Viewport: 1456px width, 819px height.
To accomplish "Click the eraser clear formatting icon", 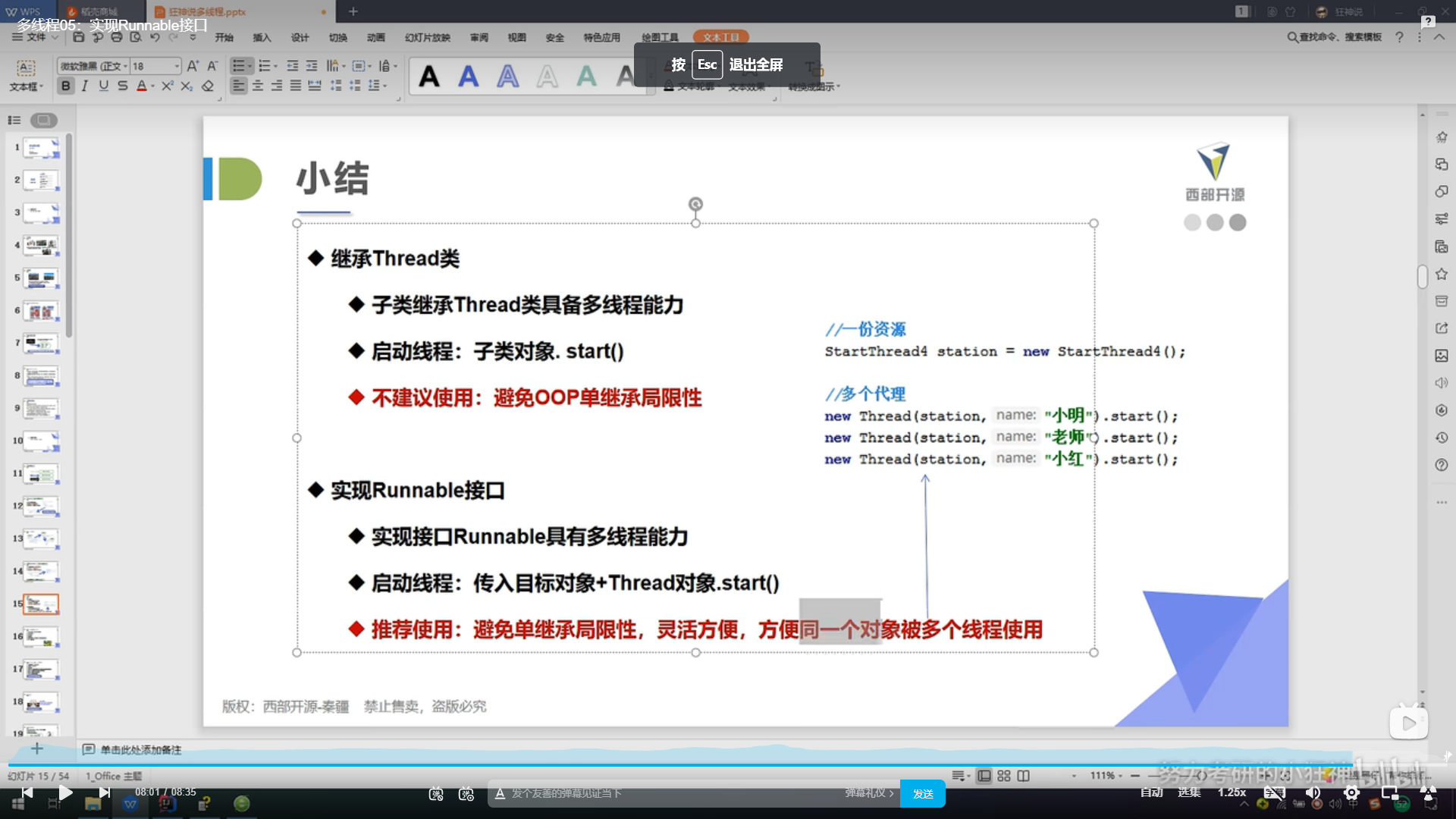I will [x=208, y=86].
